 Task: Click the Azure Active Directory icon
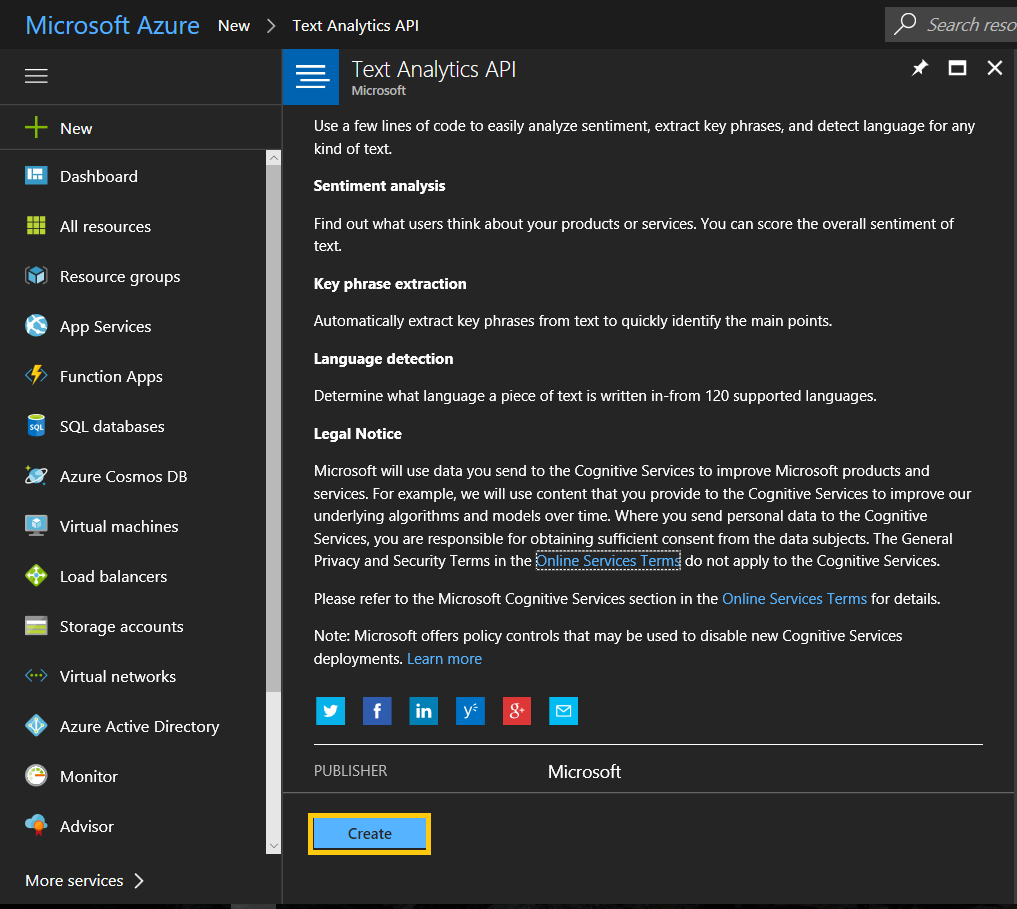click(36, 725)
